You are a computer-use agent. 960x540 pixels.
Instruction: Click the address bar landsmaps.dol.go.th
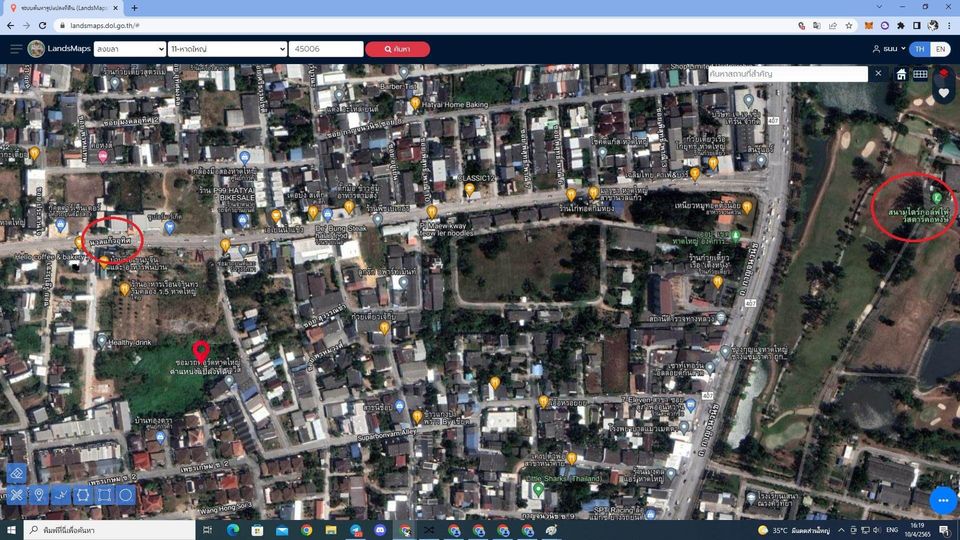point(105,26)
